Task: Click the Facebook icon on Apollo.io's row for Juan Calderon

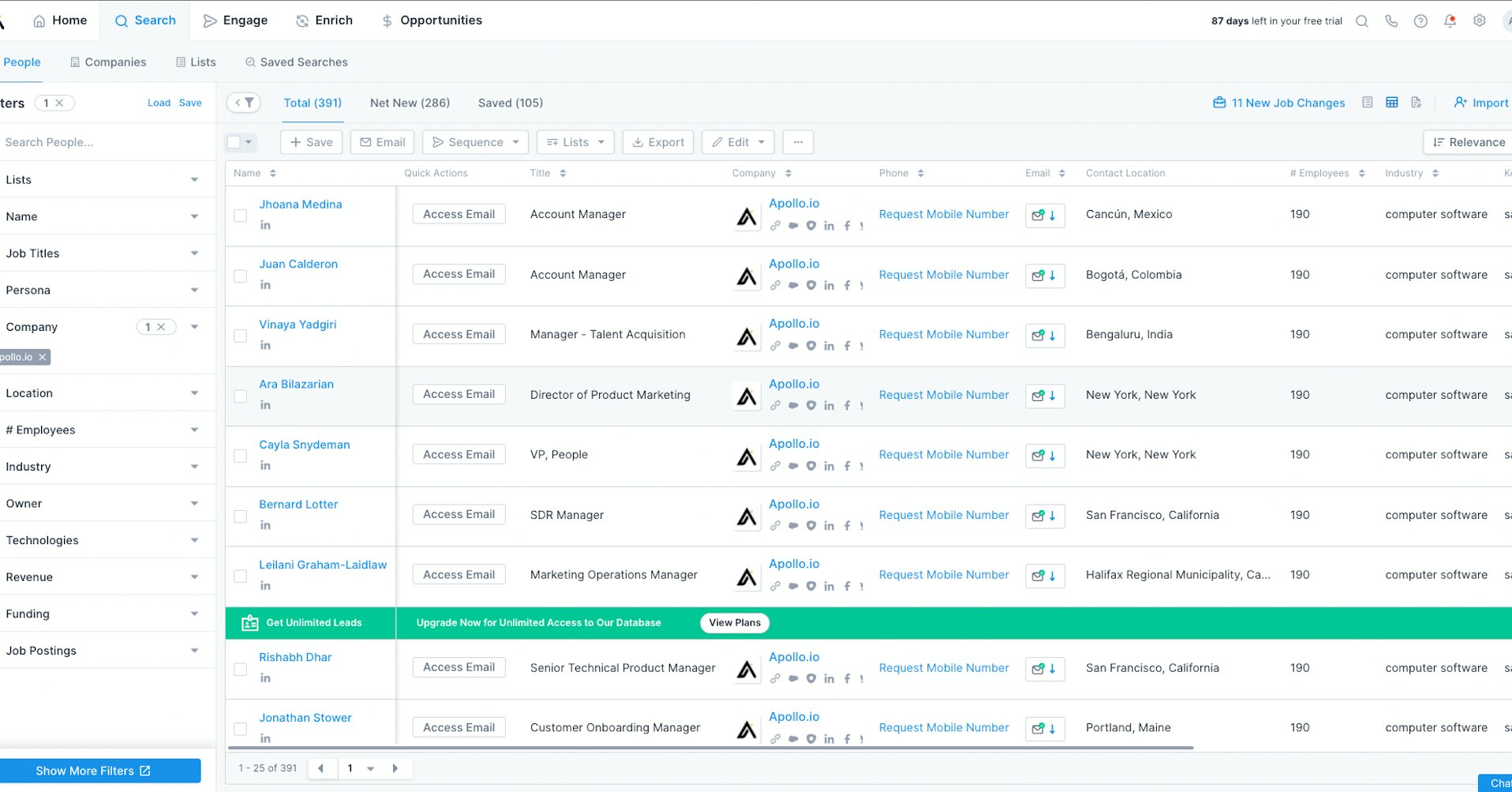Action: click(848, 286)
